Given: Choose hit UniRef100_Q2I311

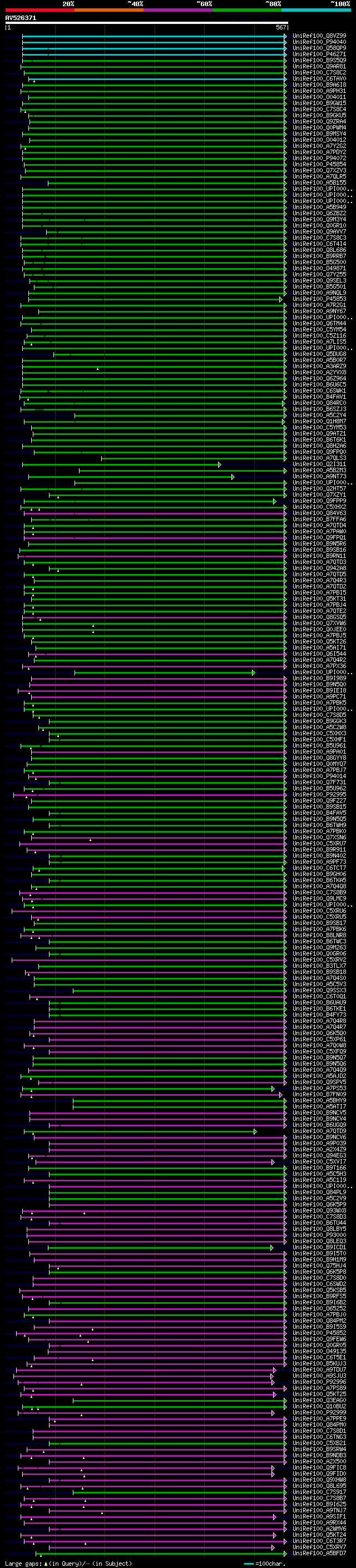Looking at the screenshot, I should (x=319, y=464).
